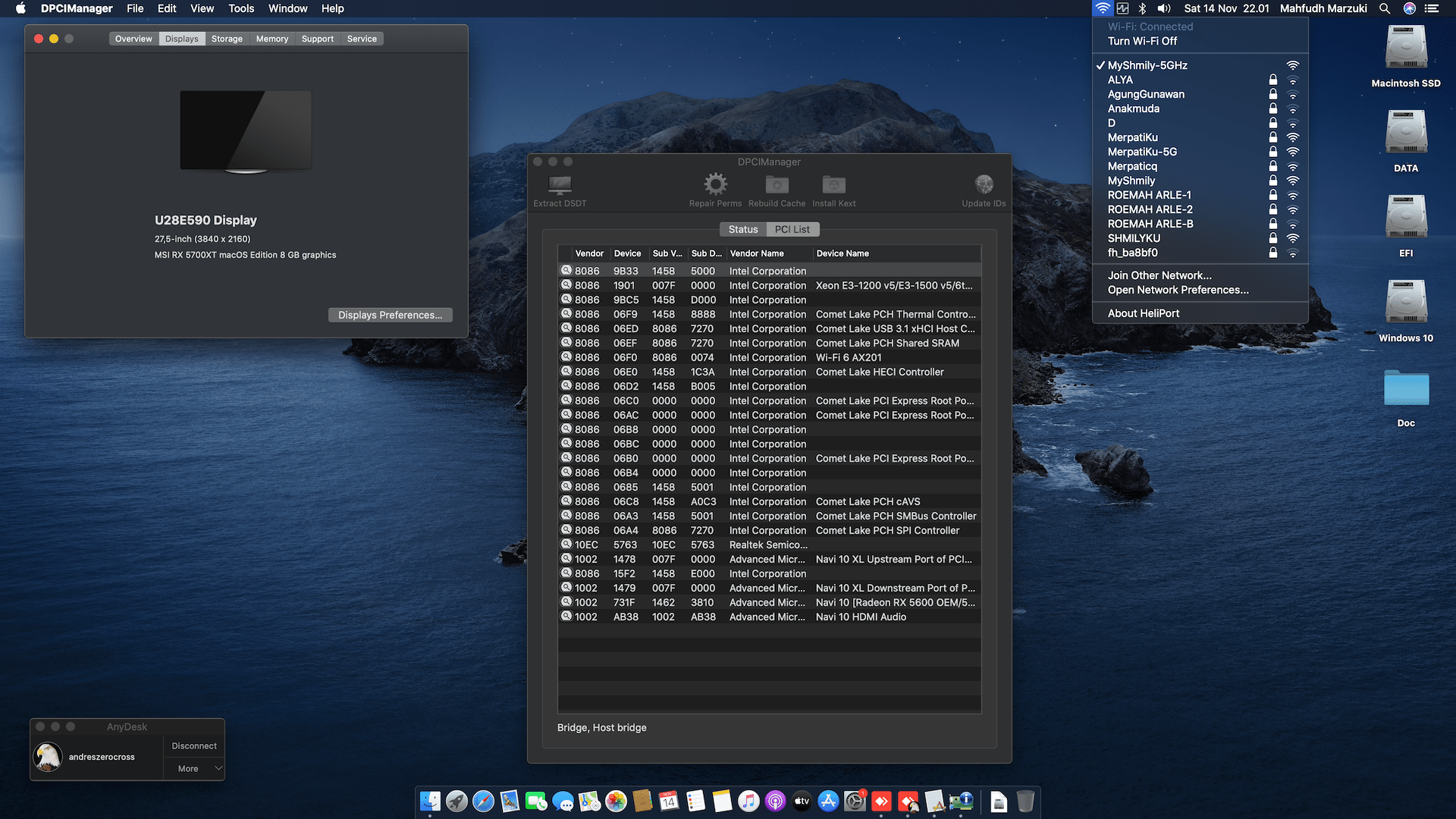
Task: Click the U28E590 display thumbnail image
Action: 246,132
